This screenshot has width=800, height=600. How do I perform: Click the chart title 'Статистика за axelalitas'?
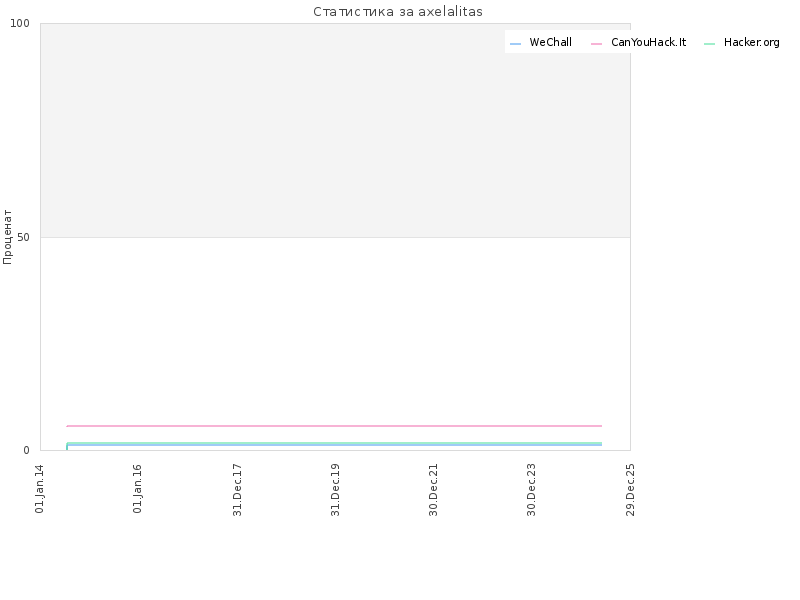click(398, 12)
